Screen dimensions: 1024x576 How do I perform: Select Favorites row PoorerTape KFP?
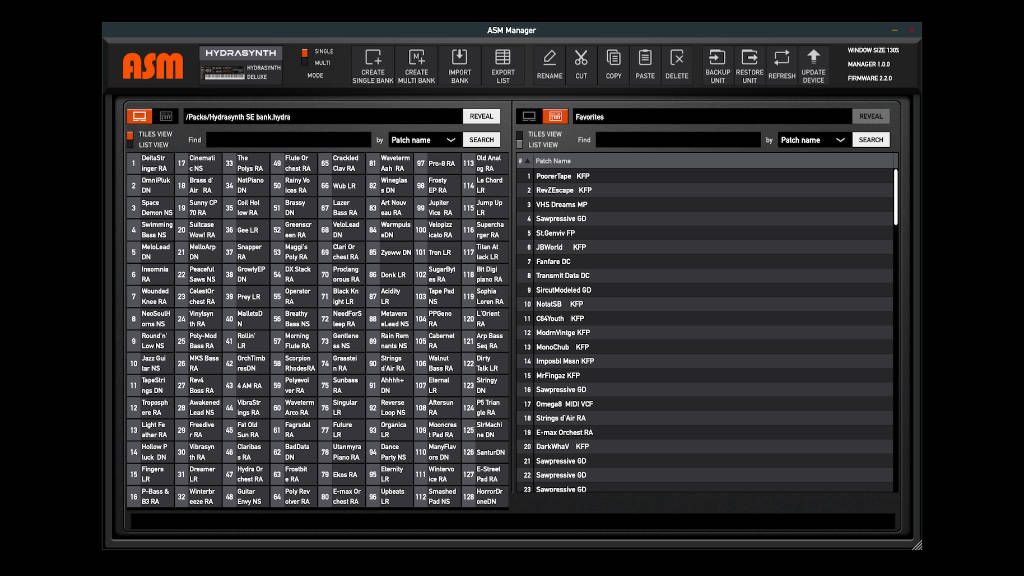[704, 176]
